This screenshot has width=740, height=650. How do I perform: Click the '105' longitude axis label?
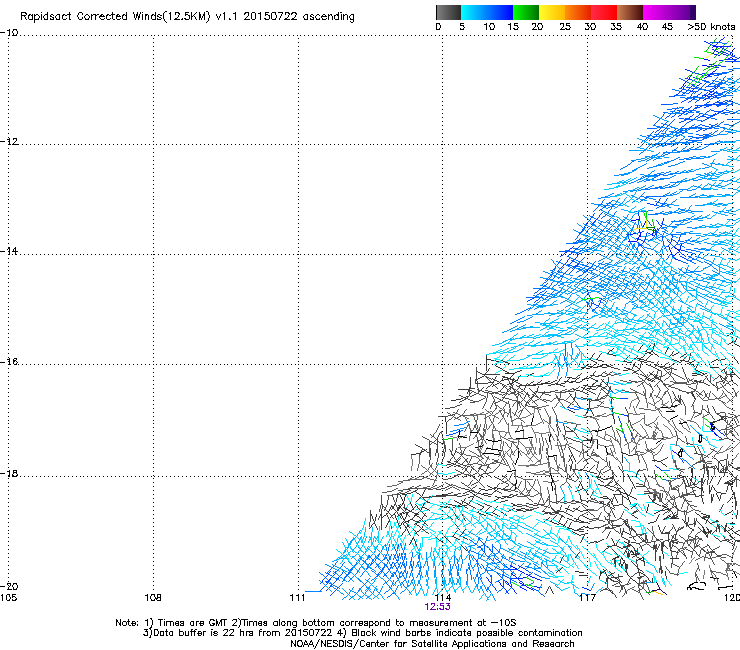8,598
